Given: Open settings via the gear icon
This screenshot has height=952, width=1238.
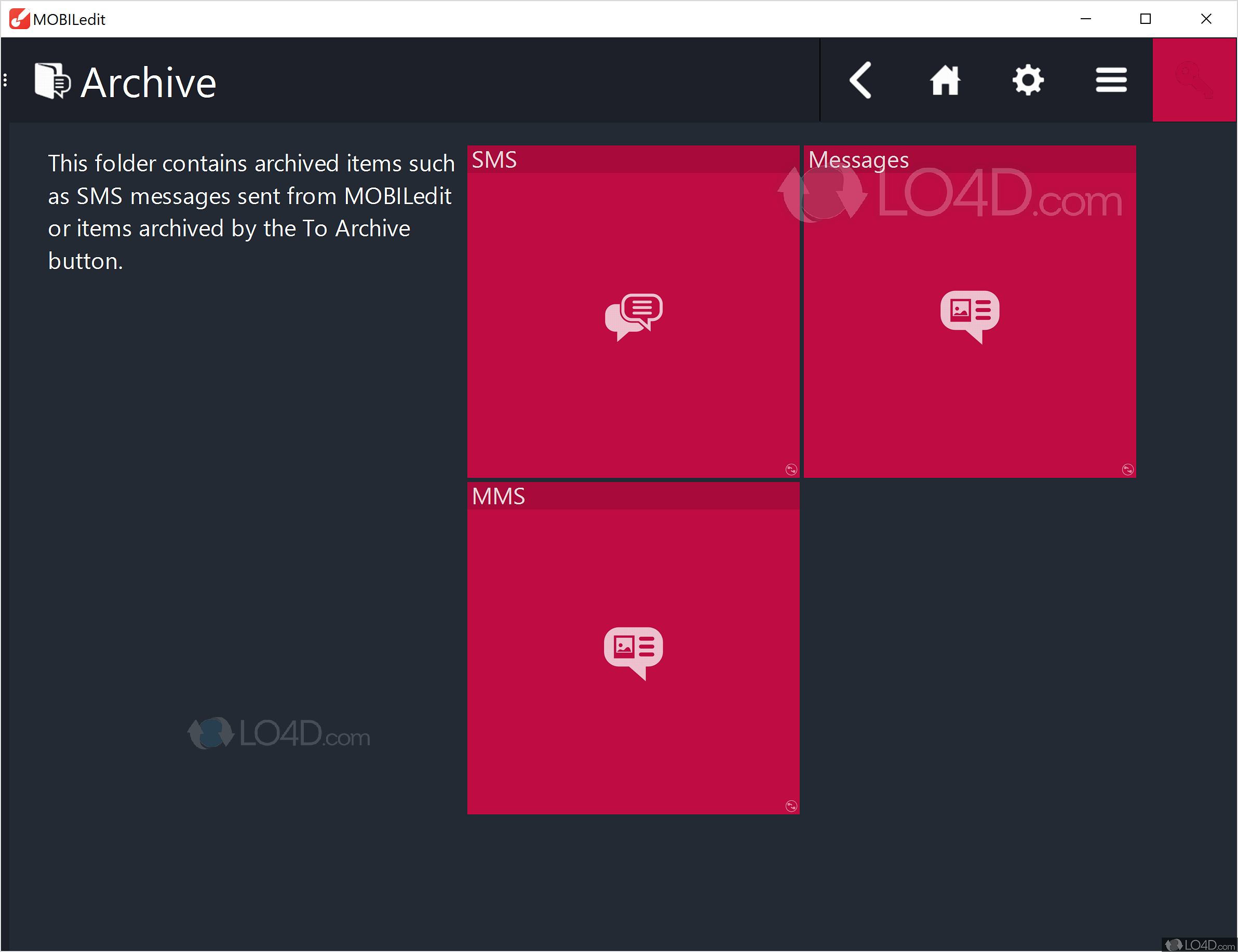Looking at the screenshot, I should [x=1028, y=81].
